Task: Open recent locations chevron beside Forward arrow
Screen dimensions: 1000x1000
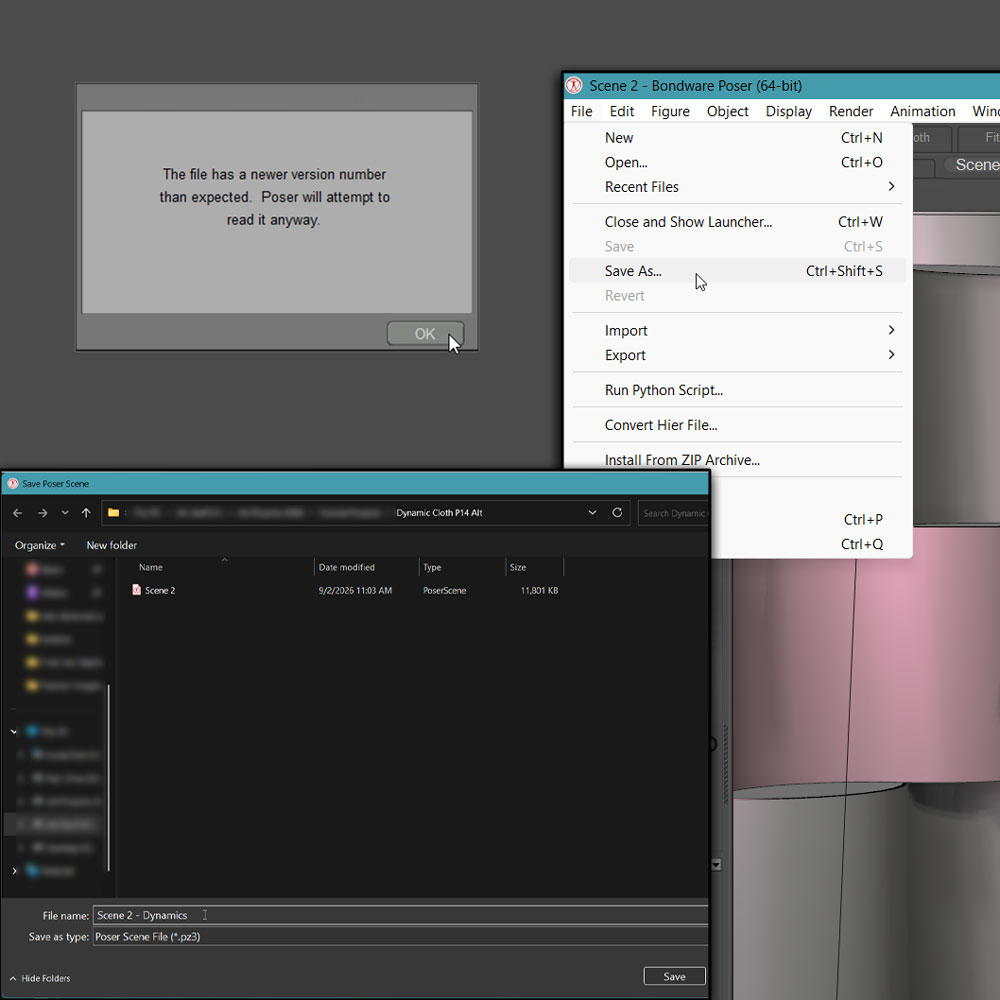Action: click(x=65, y=513)
